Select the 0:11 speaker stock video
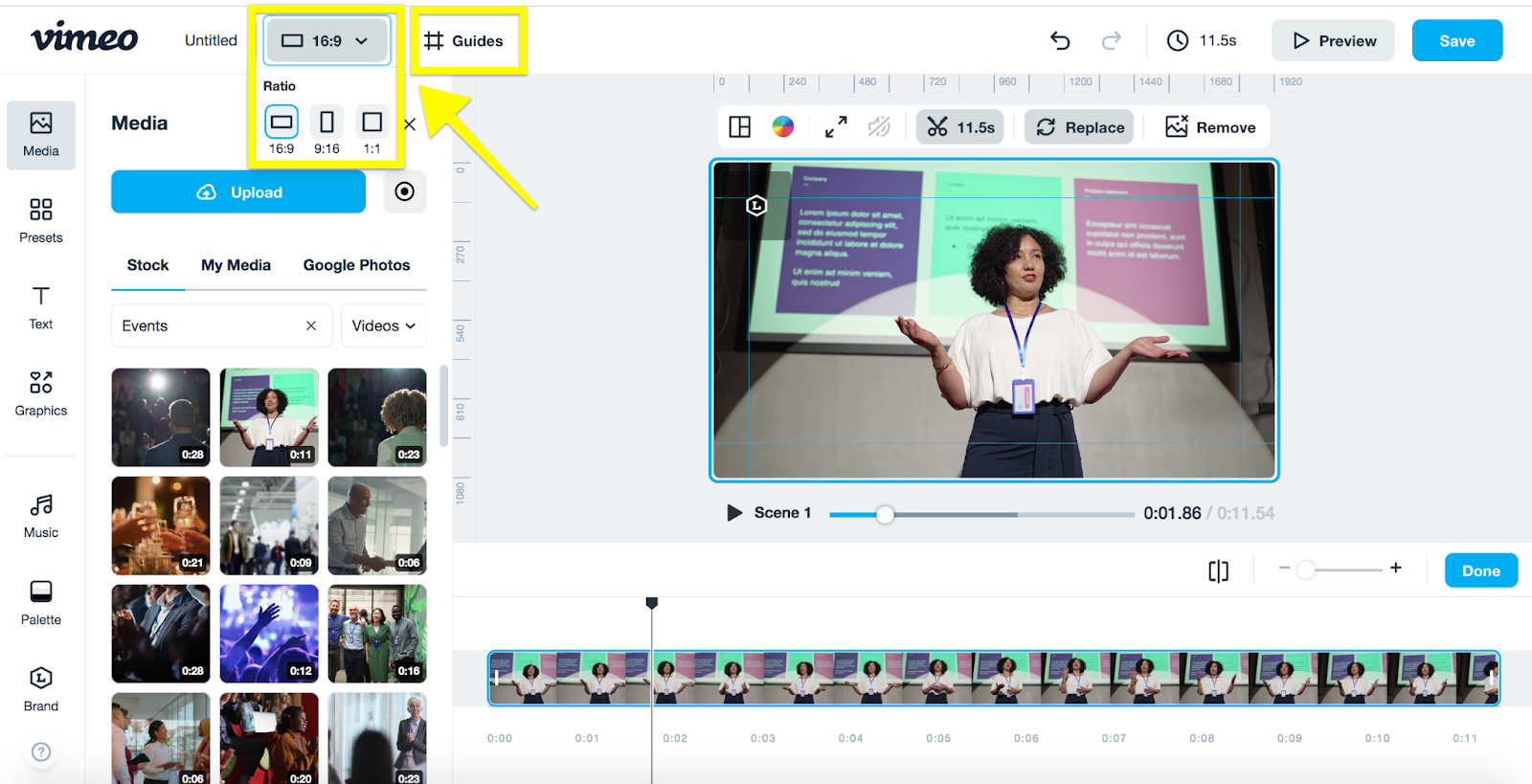Image resolution: width=1532 pixels, height=784 pixels. click(x=269, y=417)
